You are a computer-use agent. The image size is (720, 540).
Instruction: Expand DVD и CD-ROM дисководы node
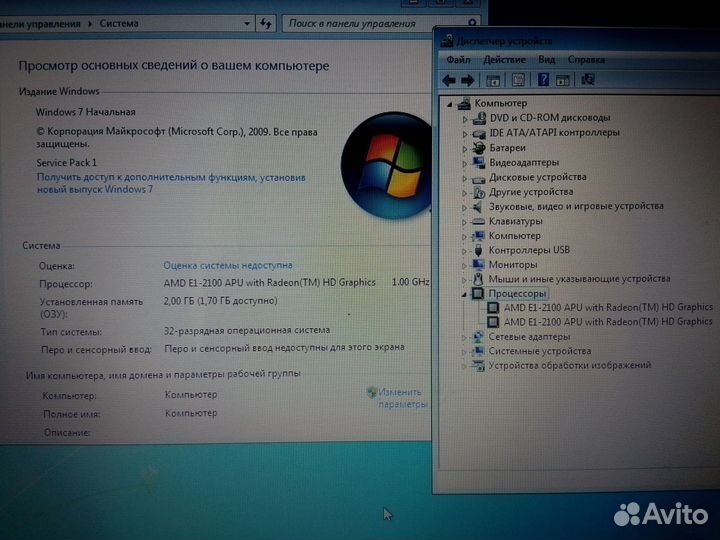pos(465,119)
